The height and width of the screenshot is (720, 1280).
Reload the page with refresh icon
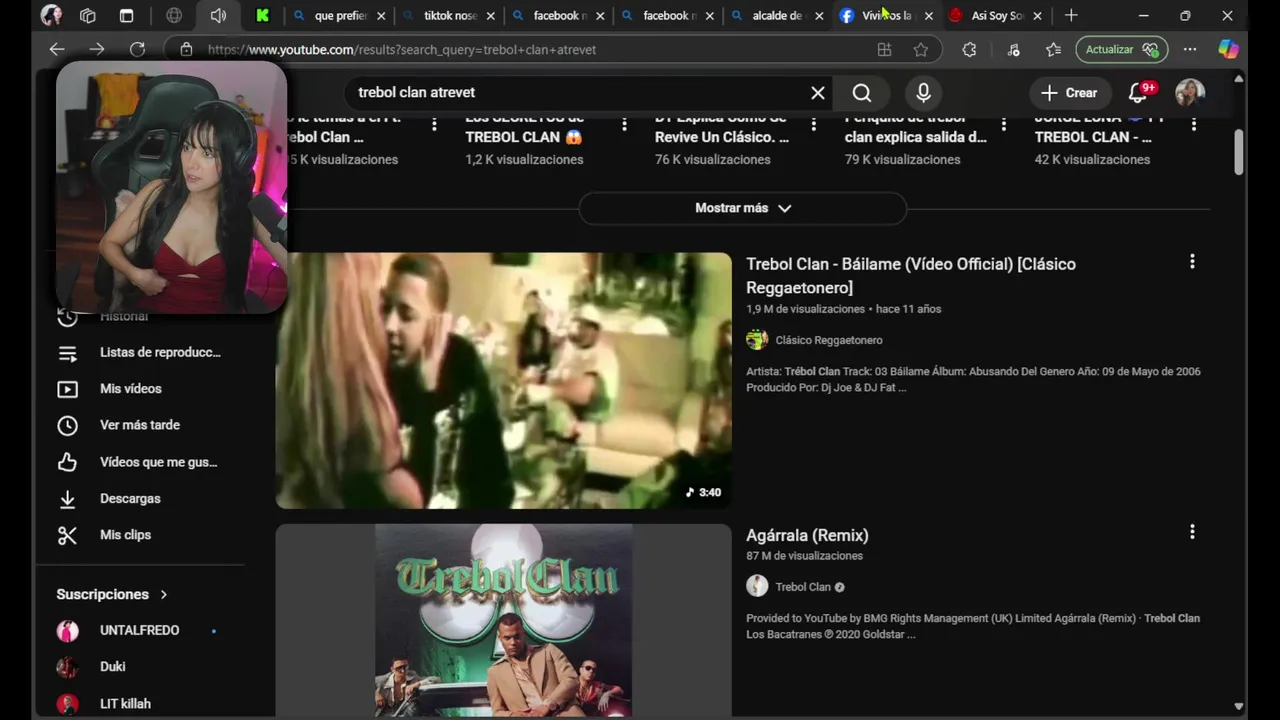[138, 49]
